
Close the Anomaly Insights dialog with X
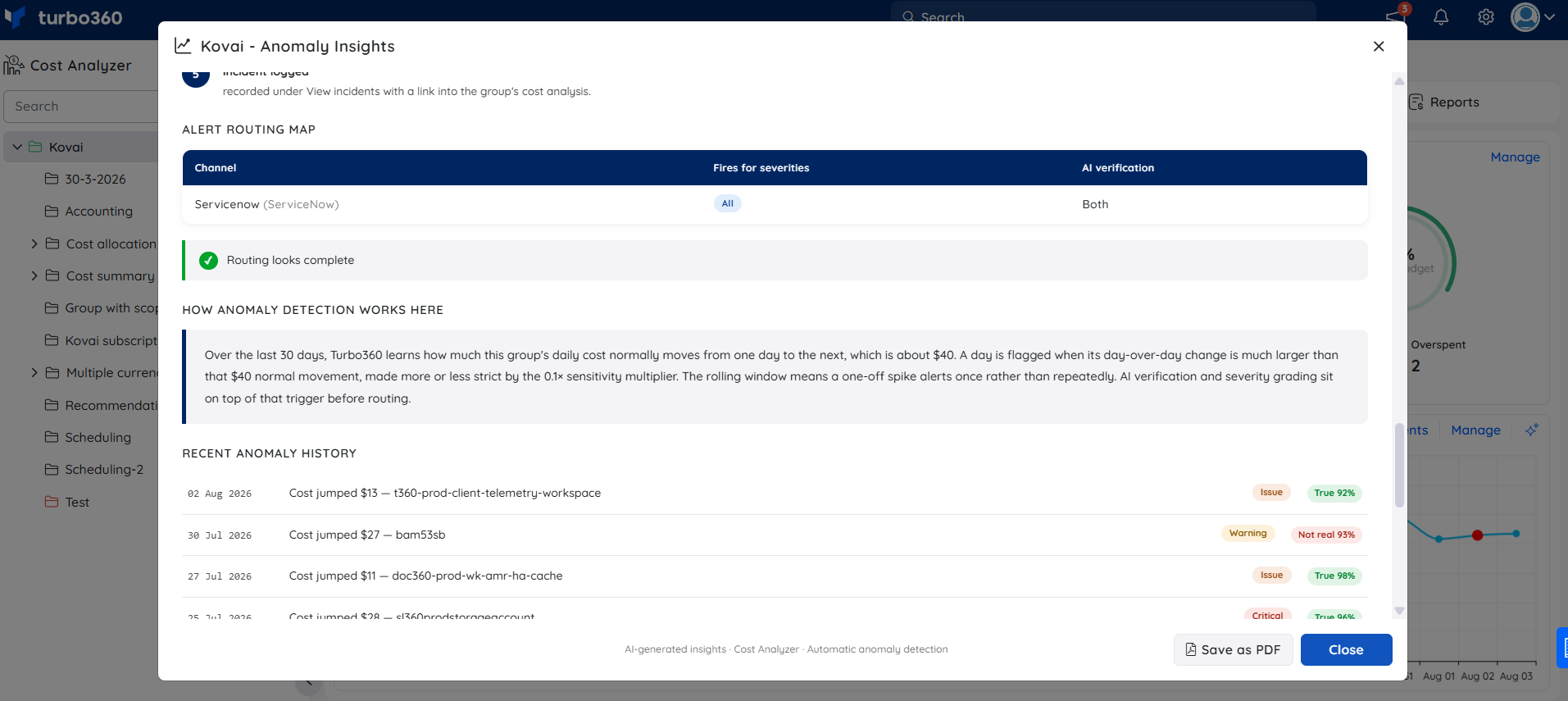point(1379,47)
